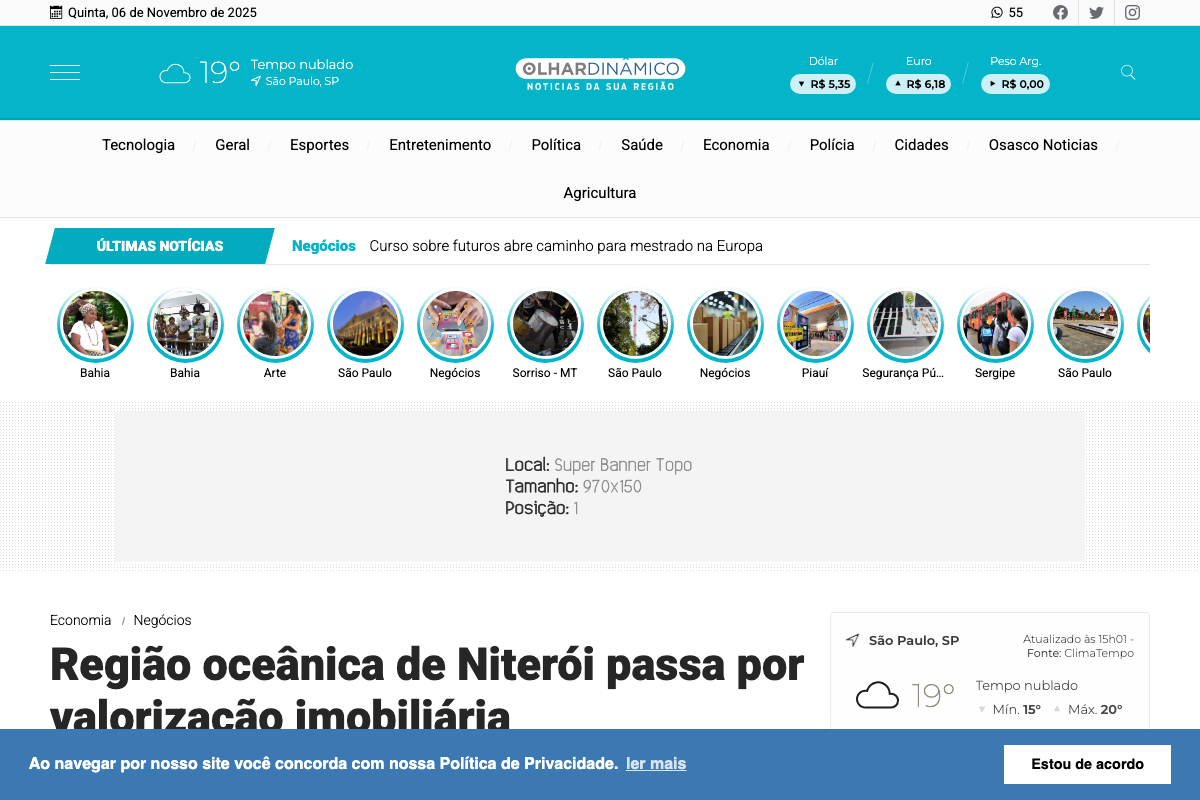1200x800 pixels.
Task: Click the Negócios breadcrumb link
Action: pos(161,620)
